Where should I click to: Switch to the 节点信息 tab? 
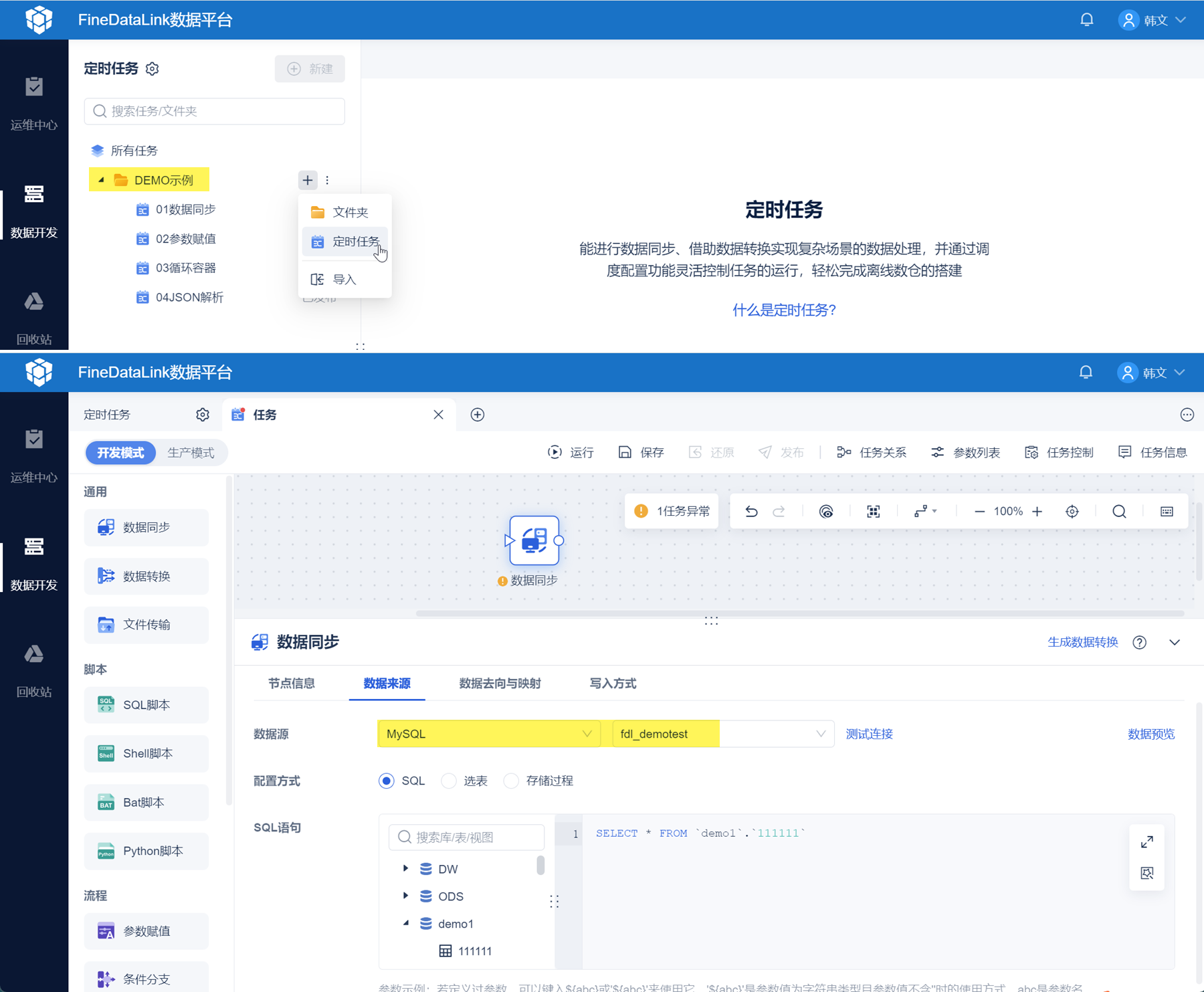(x=292, y=684)
